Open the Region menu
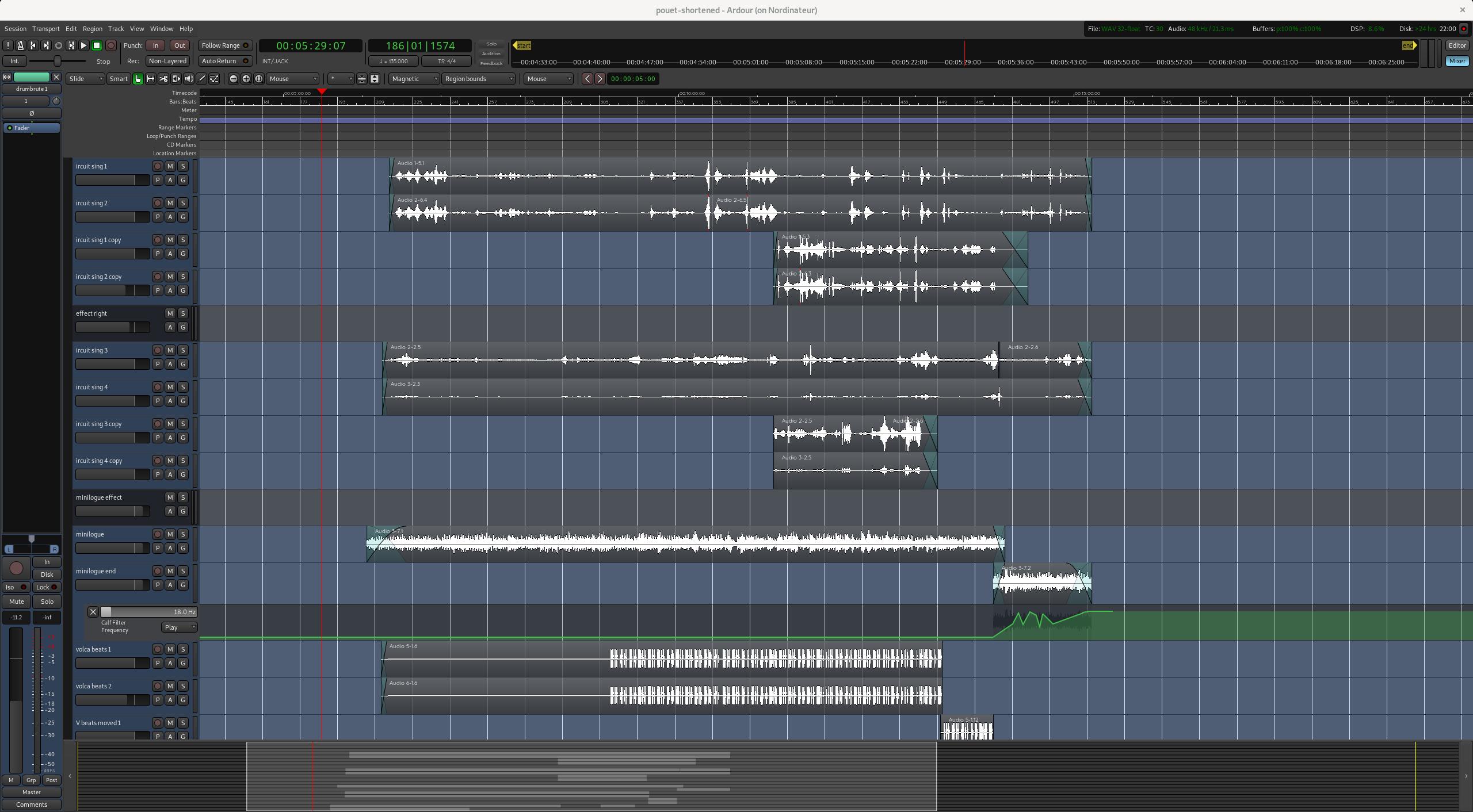The width and height of the screenshot is (1473, 812). point(92,29)
